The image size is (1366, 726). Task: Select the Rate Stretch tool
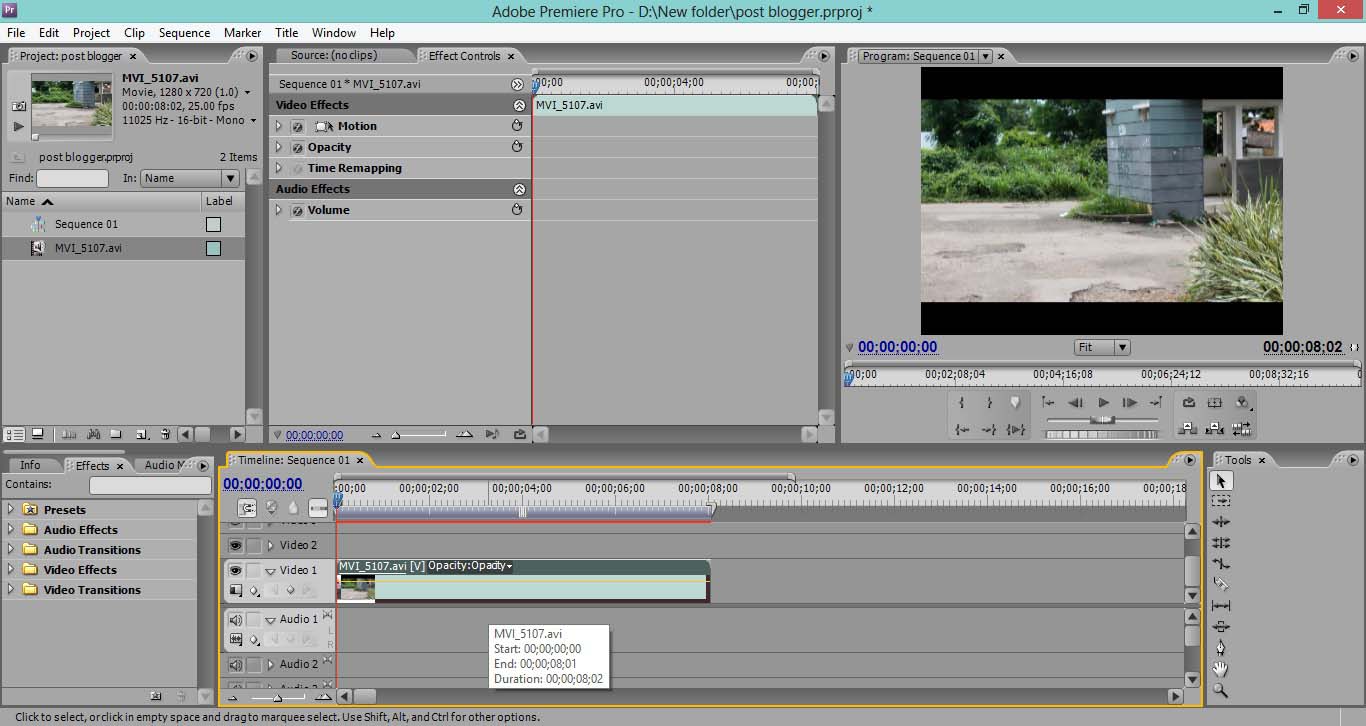[1221, 564]
